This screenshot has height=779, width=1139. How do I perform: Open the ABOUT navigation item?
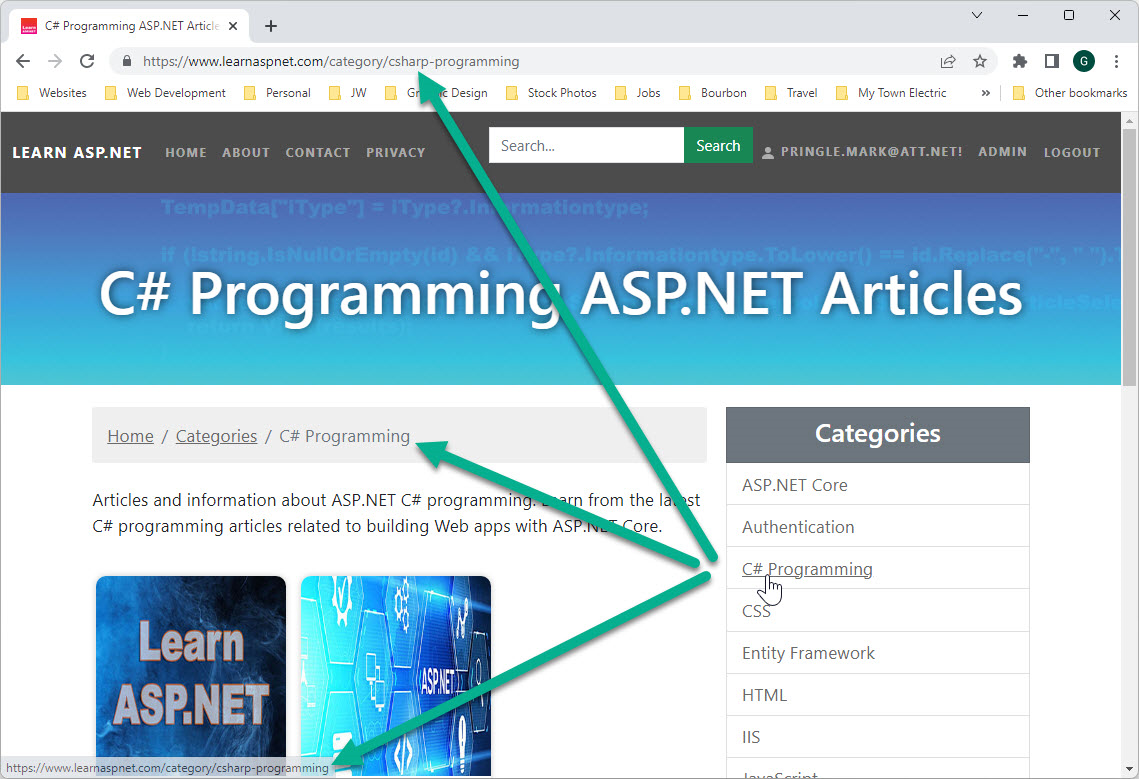(246, 153)
